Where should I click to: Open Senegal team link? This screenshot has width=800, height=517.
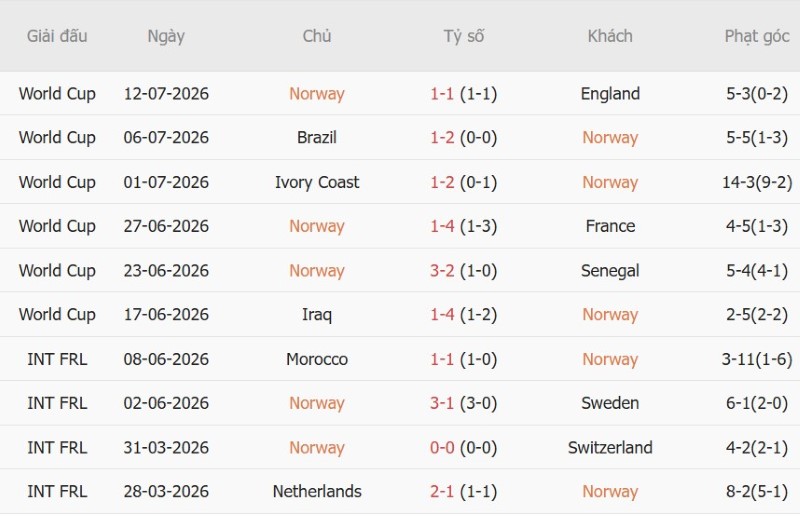tap(610, 270)
